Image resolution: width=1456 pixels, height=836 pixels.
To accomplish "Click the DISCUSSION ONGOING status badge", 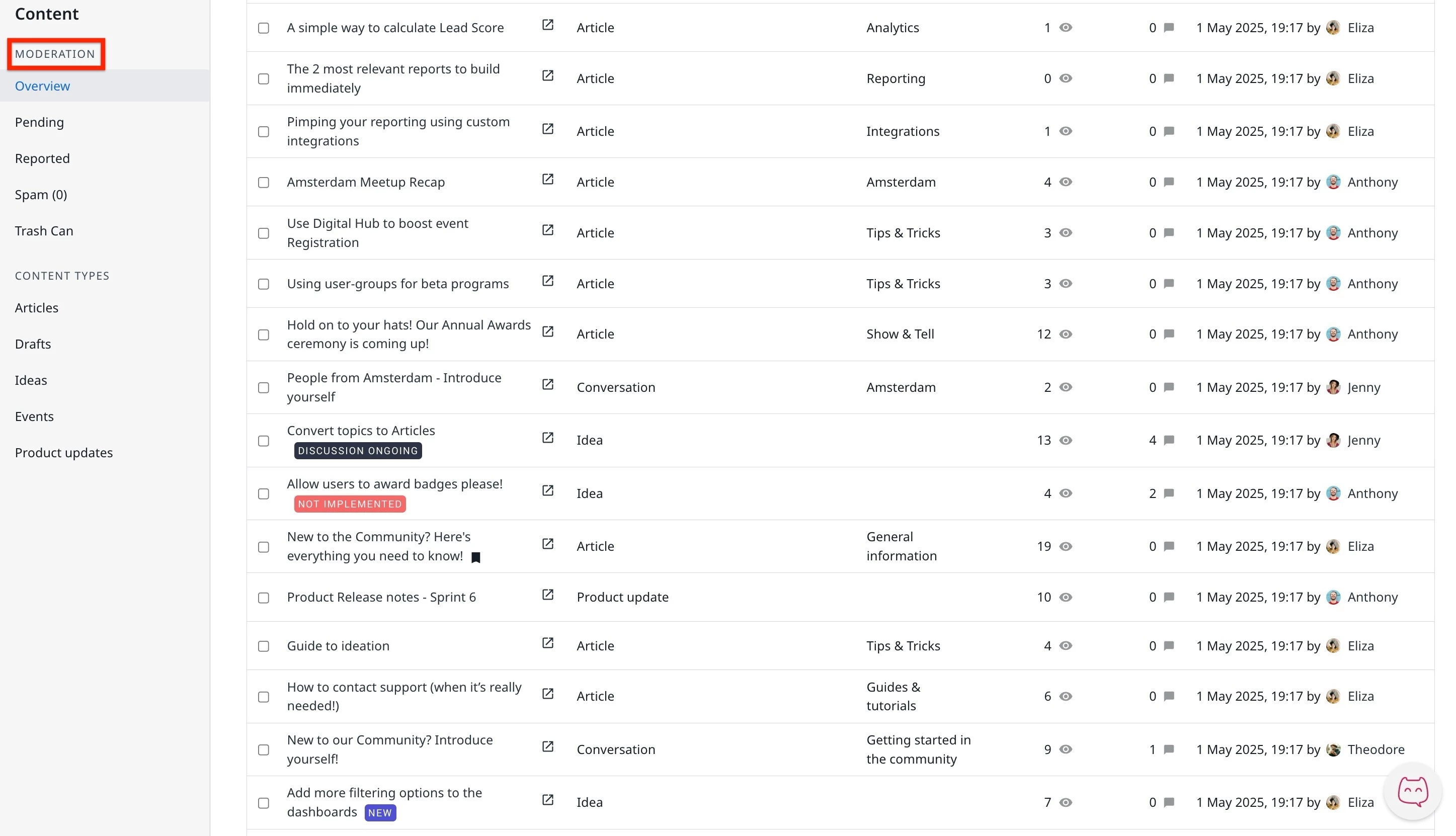I will tap(358, 451).
